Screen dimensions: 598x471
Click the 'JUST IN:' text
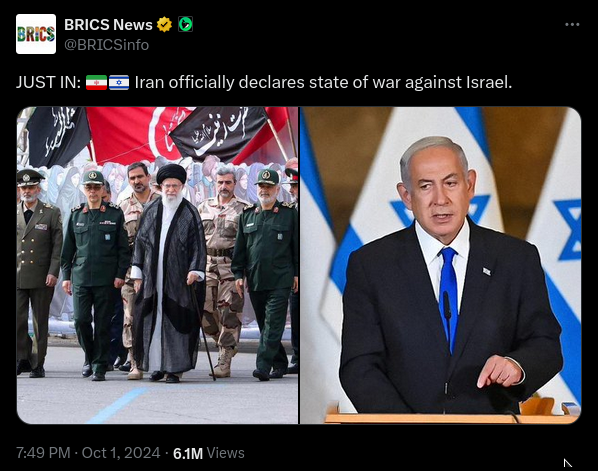point(48,82)
